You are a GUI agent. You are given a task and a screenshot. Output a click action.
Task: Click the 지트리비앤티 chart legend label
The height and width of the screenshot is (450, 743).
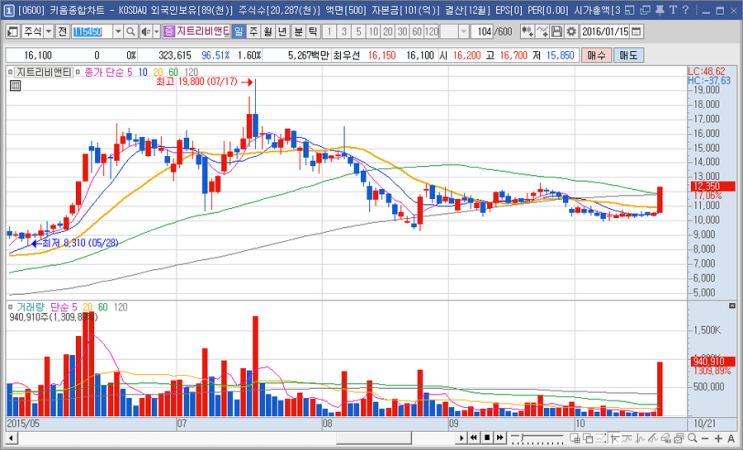click(x=44, y=72)
